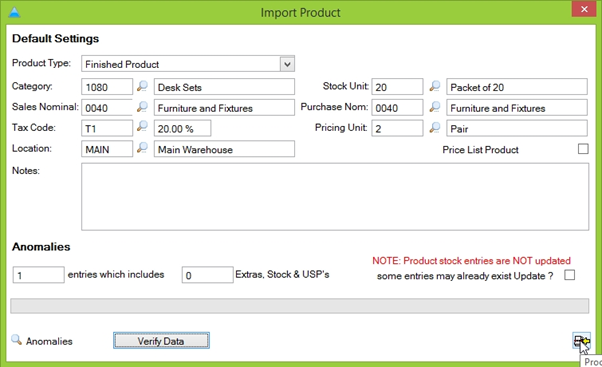
Task: Click the Tax Code search magnifier icon
Action: tap(142, 126)
